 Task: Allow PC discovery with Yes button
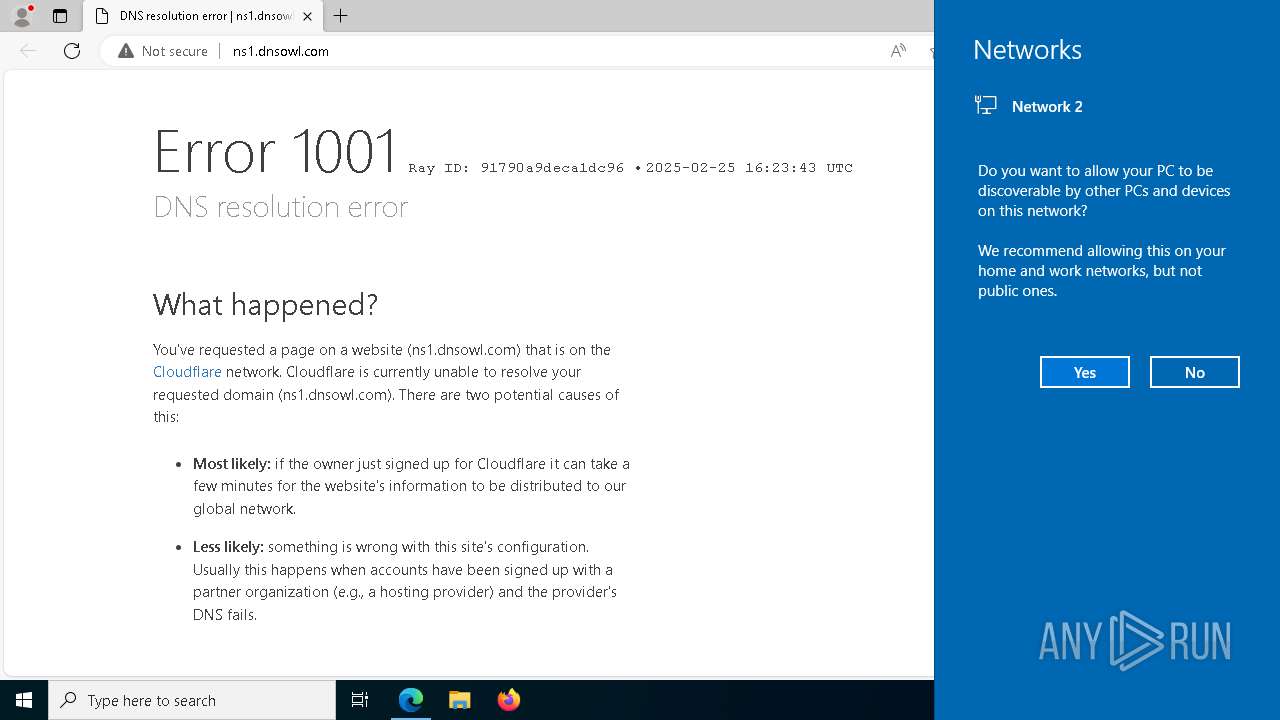1085,372
